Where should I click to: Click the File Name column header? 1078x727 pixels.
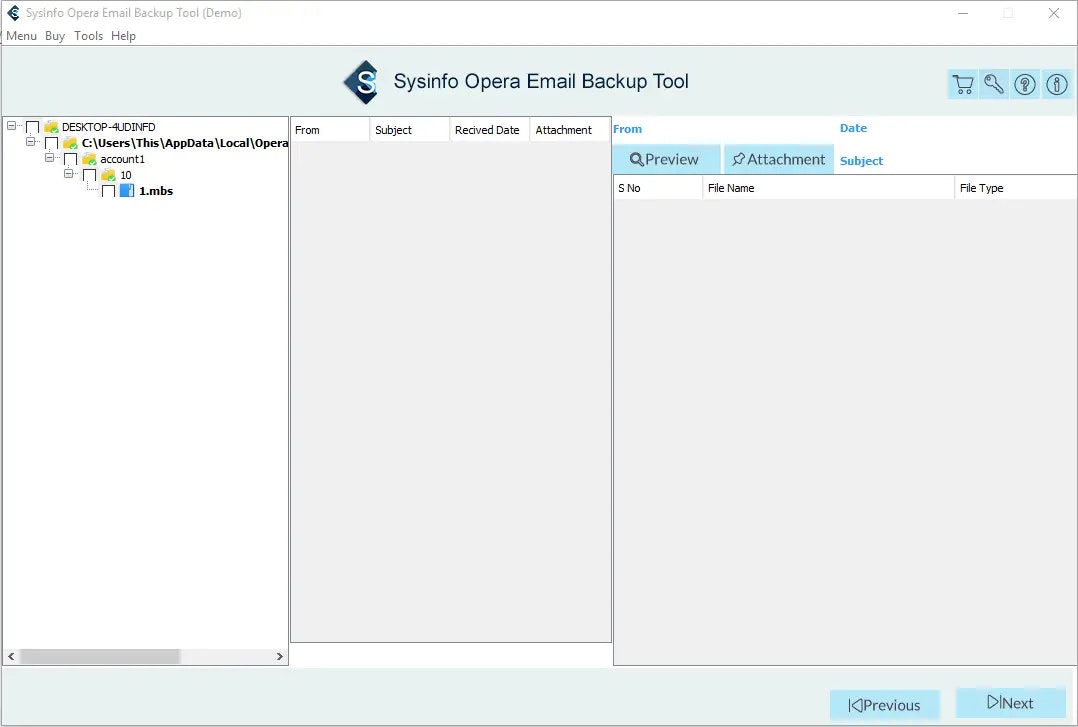pyautogui.click(x=828, y=188)
